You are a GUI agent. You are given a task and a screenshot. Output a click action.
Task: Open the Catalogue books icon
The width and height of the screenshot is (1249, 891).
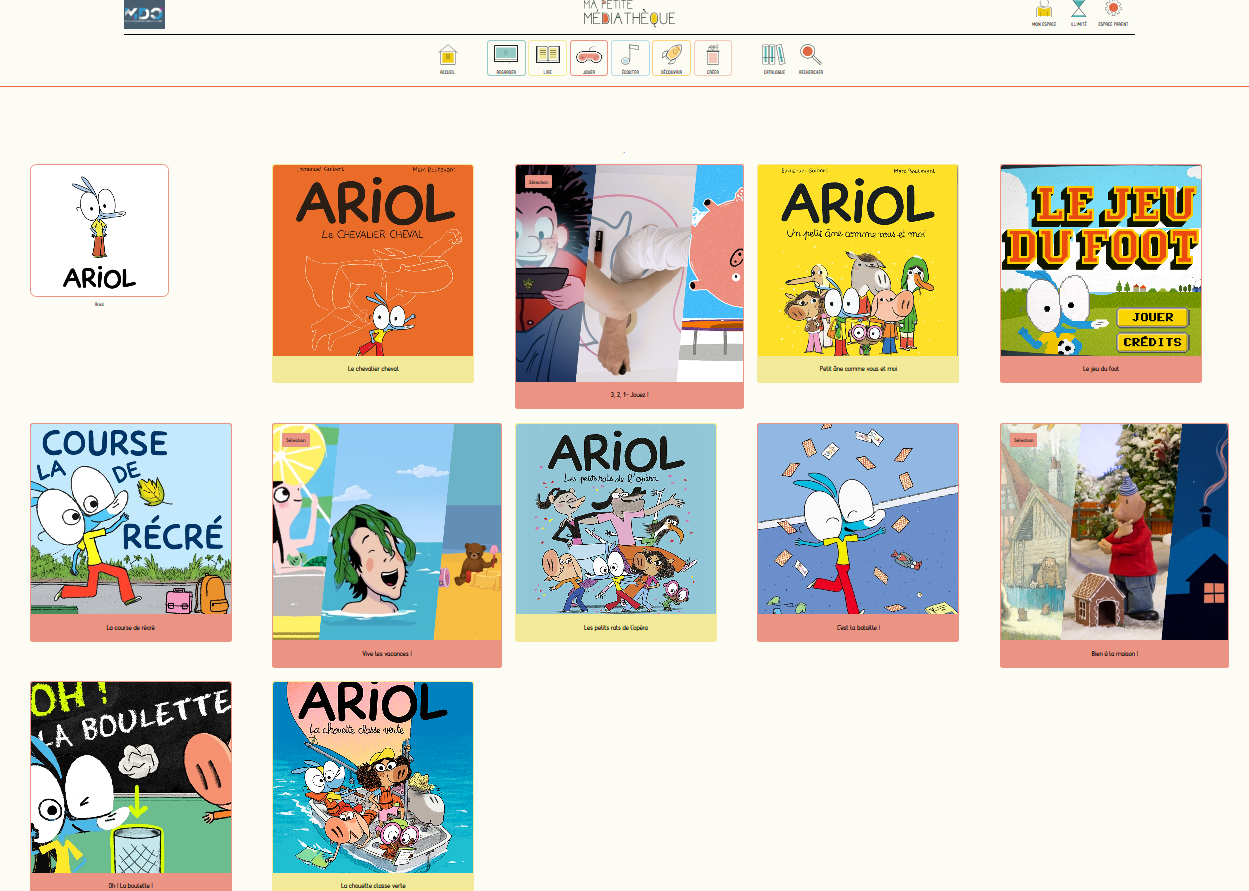[x=774, y=56]
